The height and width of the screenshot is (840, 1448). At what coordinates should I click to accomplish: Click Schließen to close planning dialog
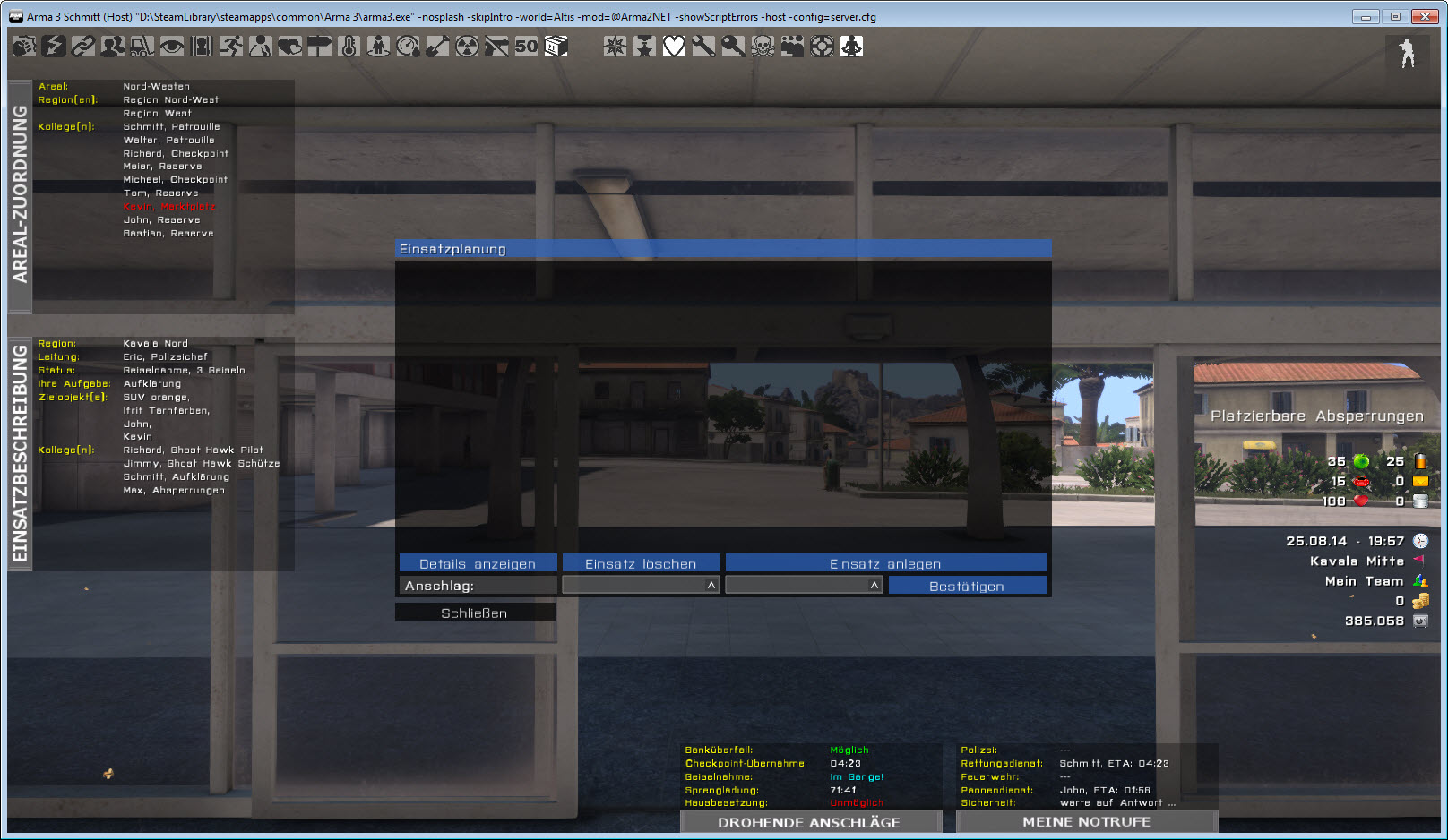tap(474, 613)
